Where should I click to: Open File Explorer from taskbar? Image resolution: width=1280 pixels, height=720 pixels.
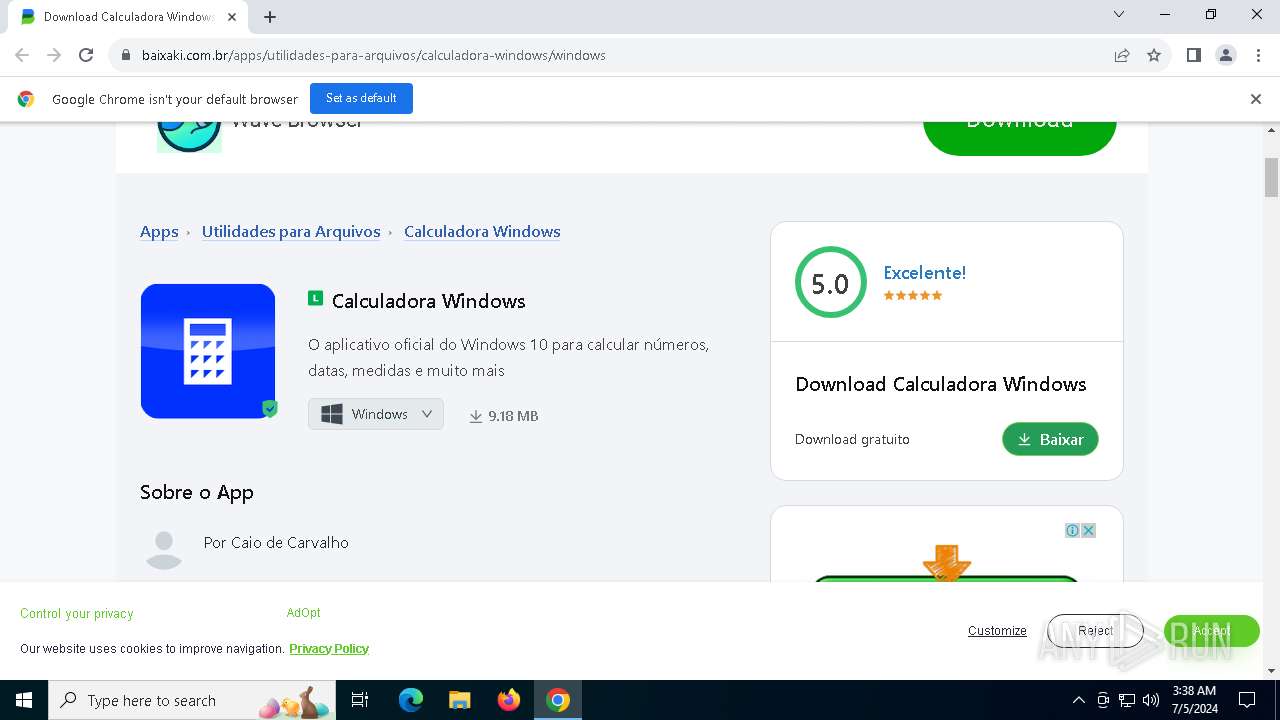point(459,700)
